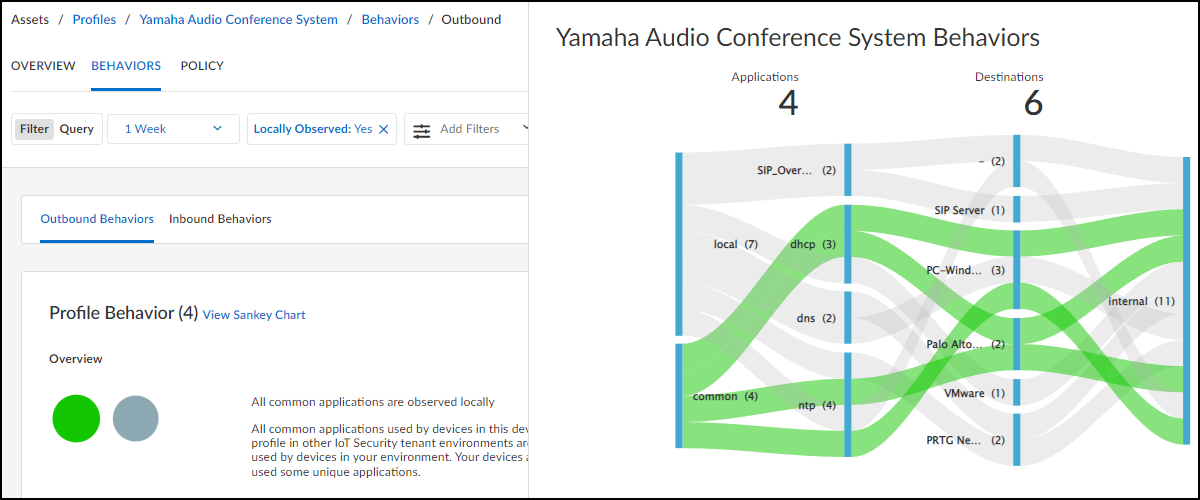1200x500 pixels.
Task: Open the OVERVIEW tab
Action: tap(43, 66)
